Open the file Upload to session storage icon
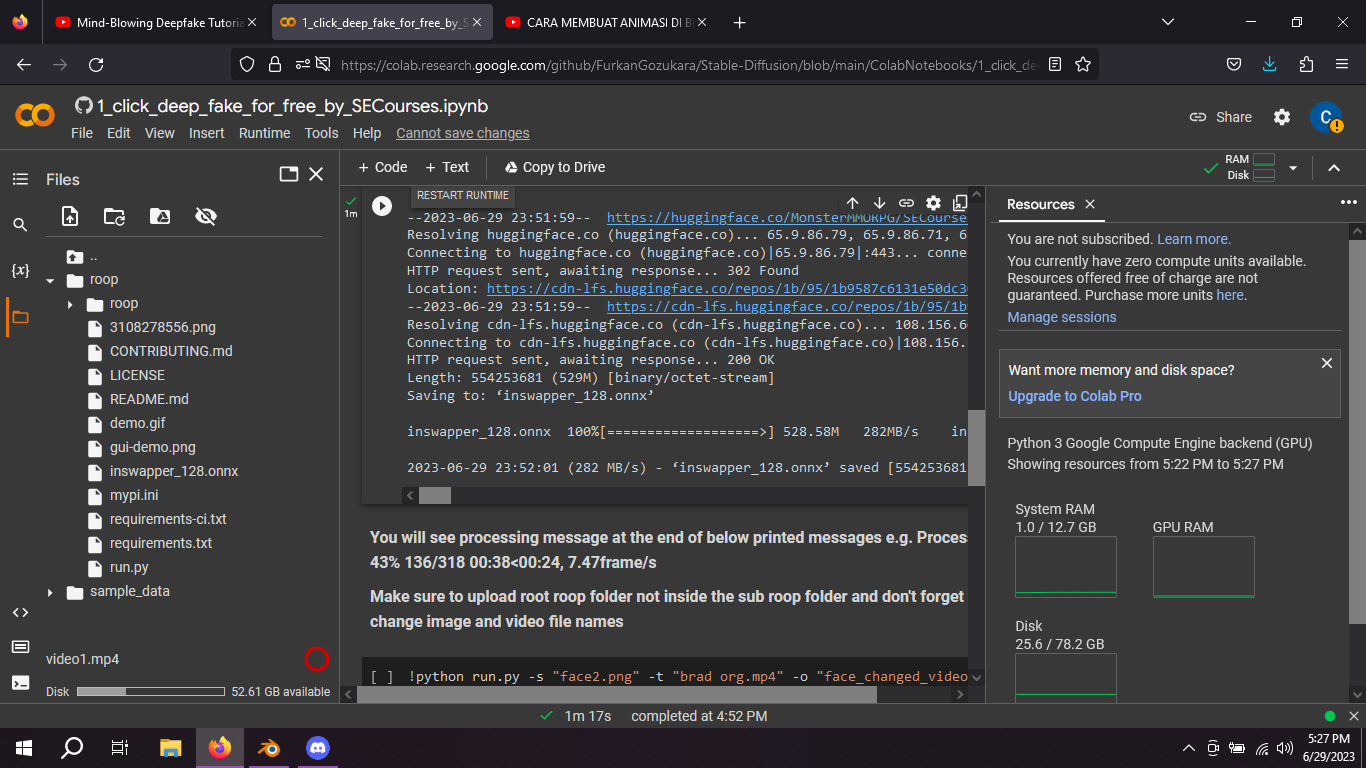The width and height of the screenshot is (1366, 768). [69, 216]
